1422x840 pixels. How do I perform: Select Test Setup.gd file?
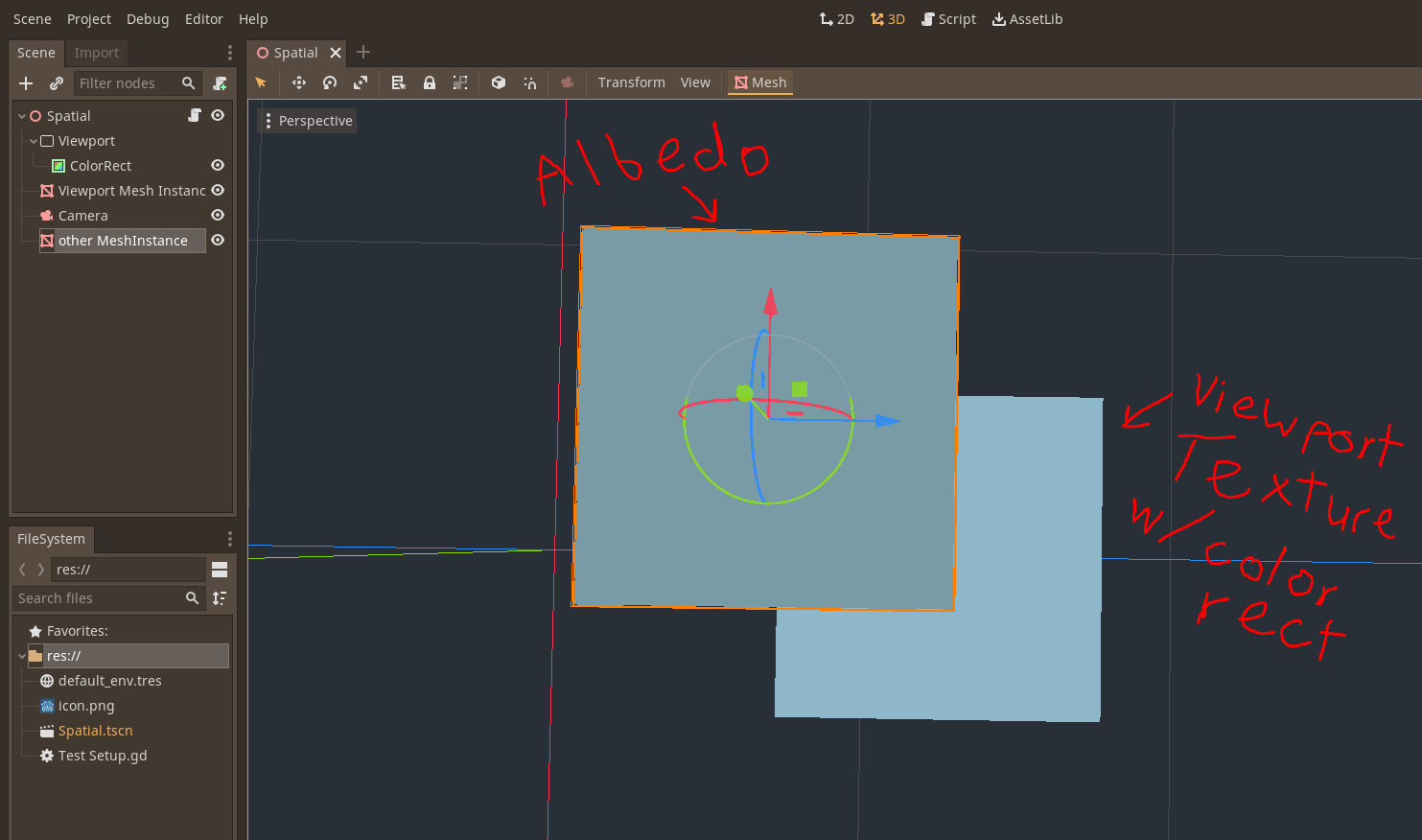tap(103, 756)
